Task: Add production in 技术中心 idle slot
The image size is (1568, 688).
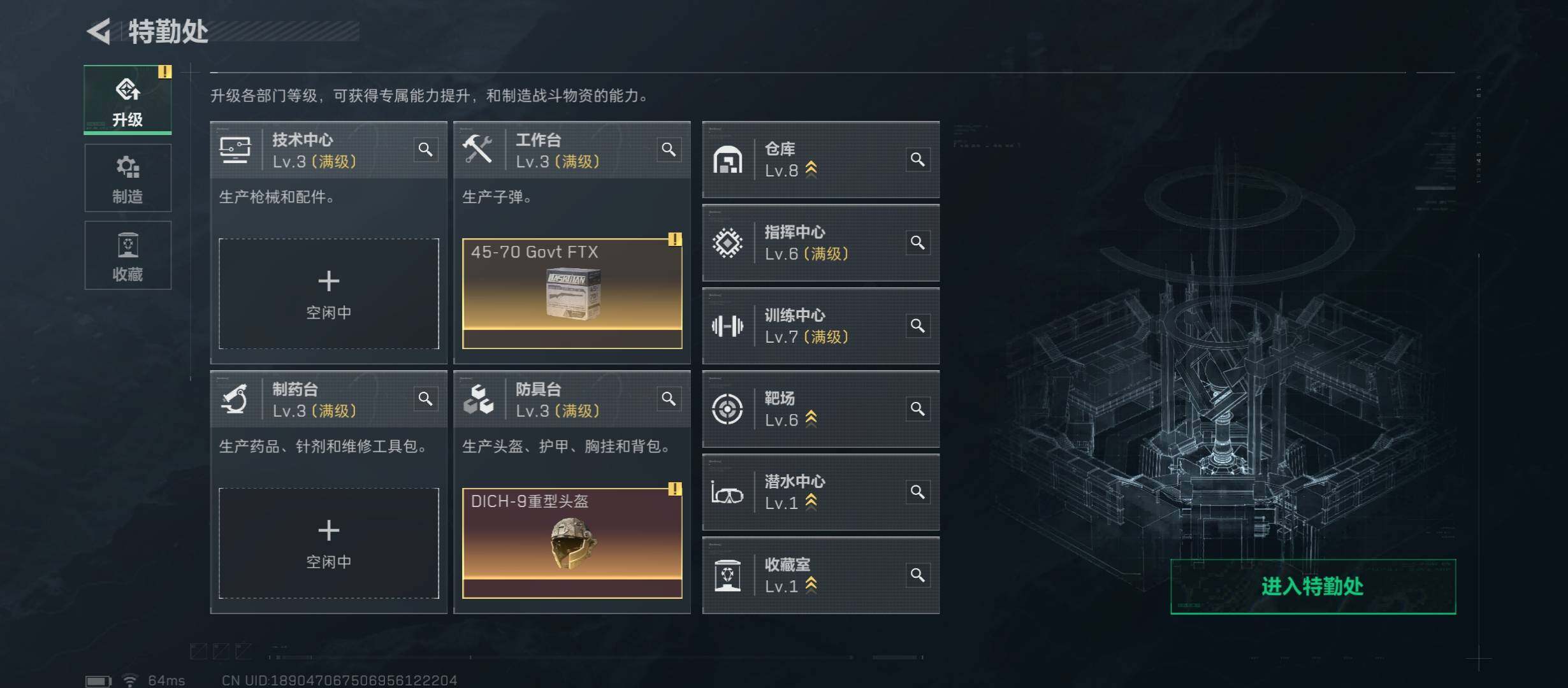Action: tap(329, 294)
